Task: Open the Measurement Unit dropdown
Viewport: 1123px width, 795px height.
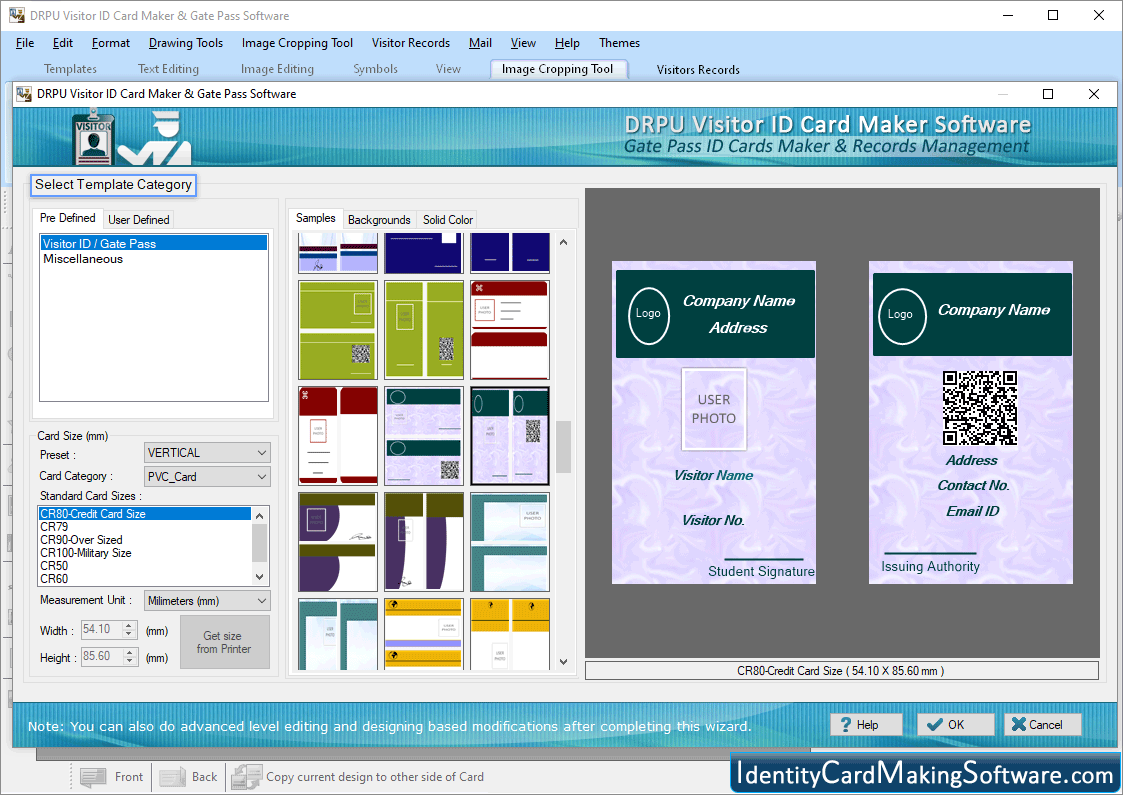Action: (x=206, y=600)
